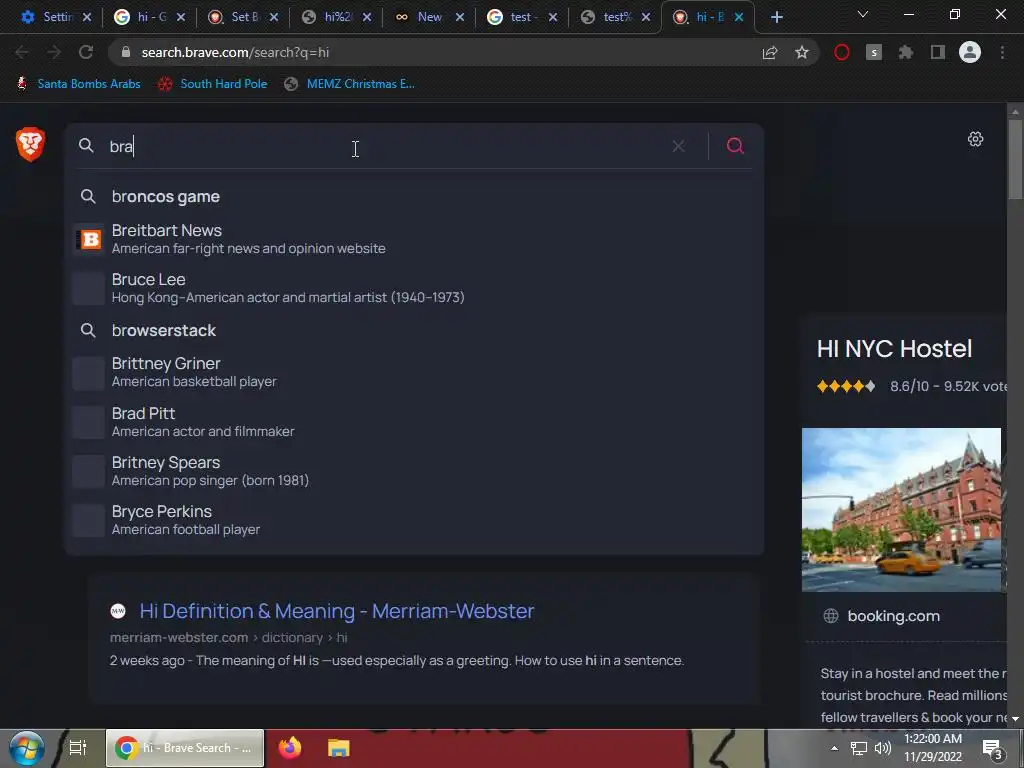1024x768 pixels.
Task: Click the HI NYC Hostel photo
Action: coord(901,509)
